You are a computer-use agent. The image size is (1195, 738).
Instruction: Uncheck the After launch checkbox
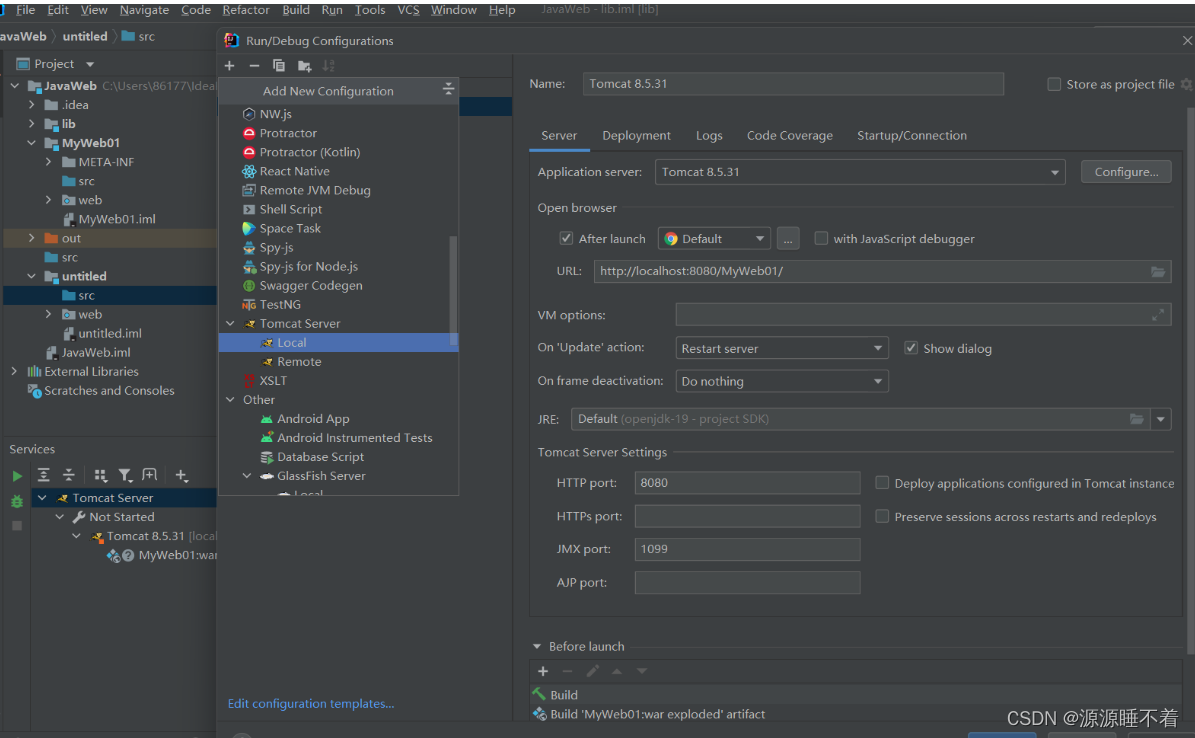click(565, 238)
